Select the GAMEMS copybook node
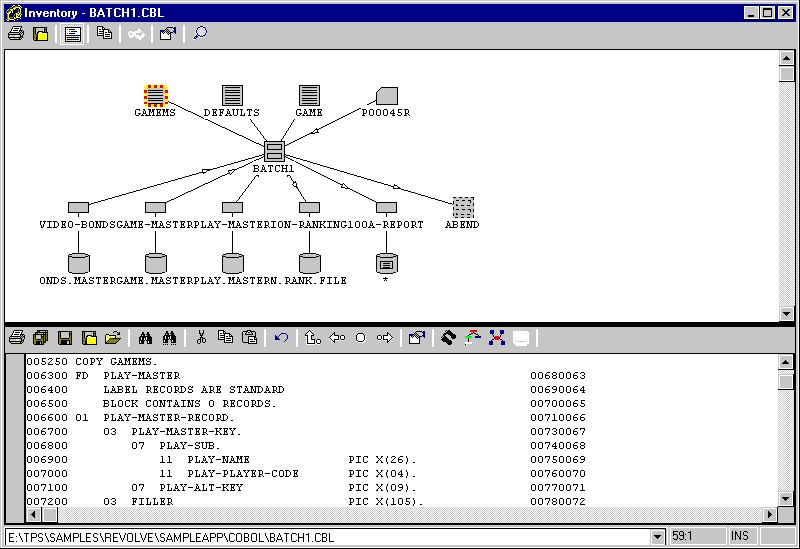800x549 pixels. tap(155, 96)
